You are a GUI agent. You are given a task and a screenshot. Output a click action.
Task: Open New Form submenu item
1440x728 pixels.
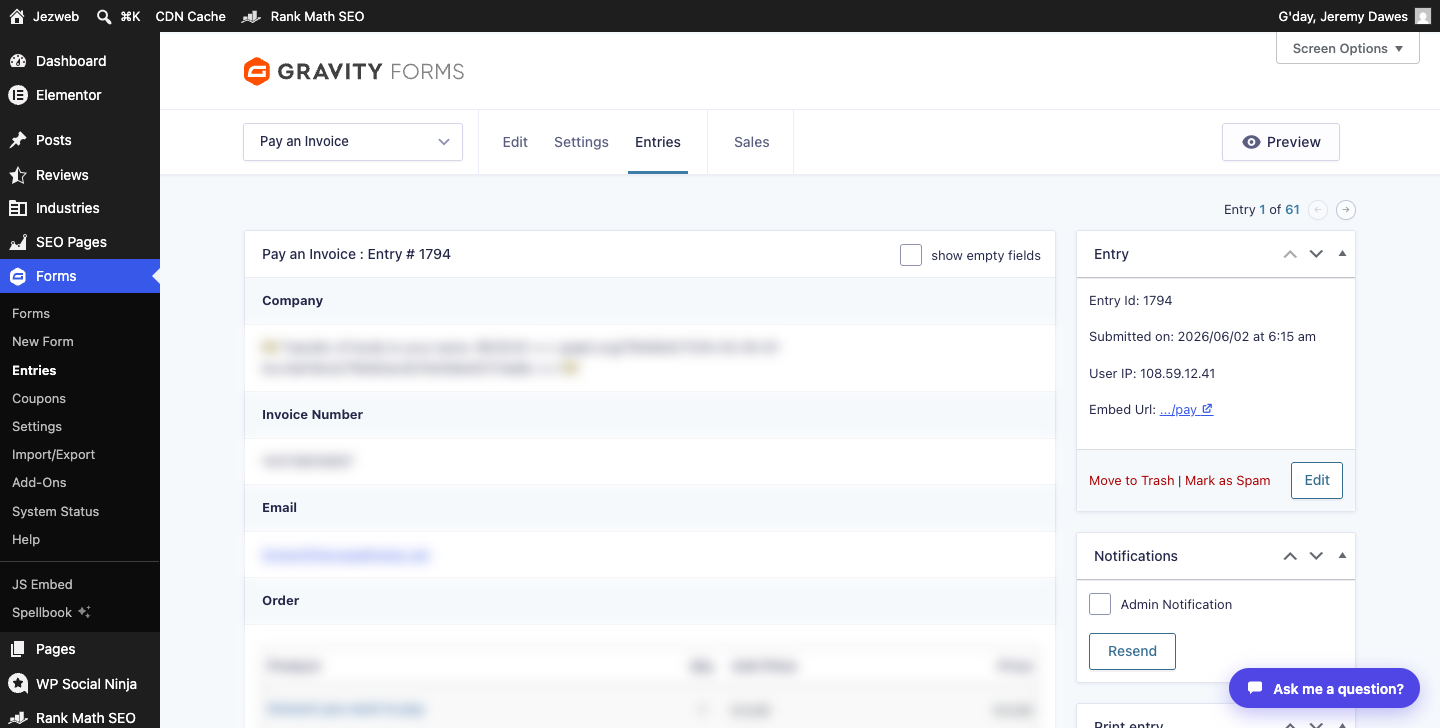[x=43, y=341]
